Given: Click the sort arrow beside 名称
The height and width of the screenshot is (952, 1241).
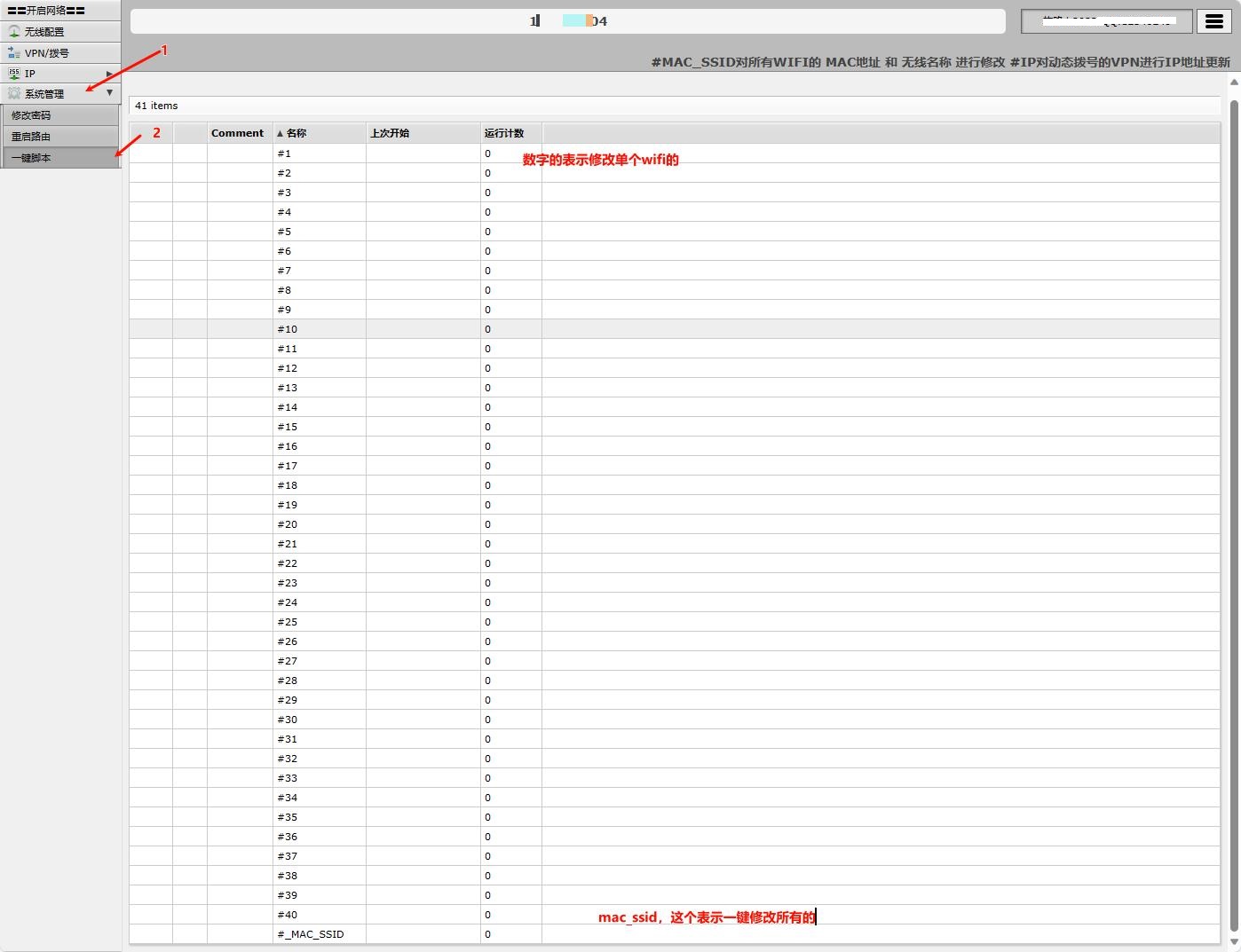Looking at the screenshot, I should [281, 134].
